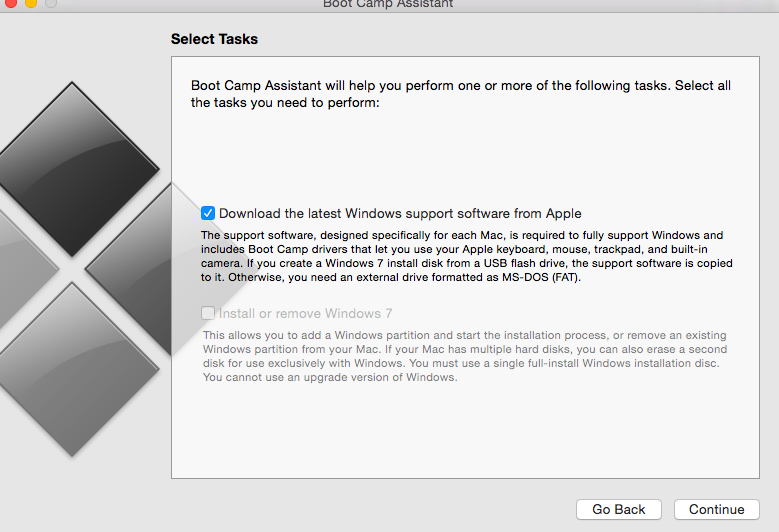
Task: Click the Select Tasks heading
Action: pos(214,39)
